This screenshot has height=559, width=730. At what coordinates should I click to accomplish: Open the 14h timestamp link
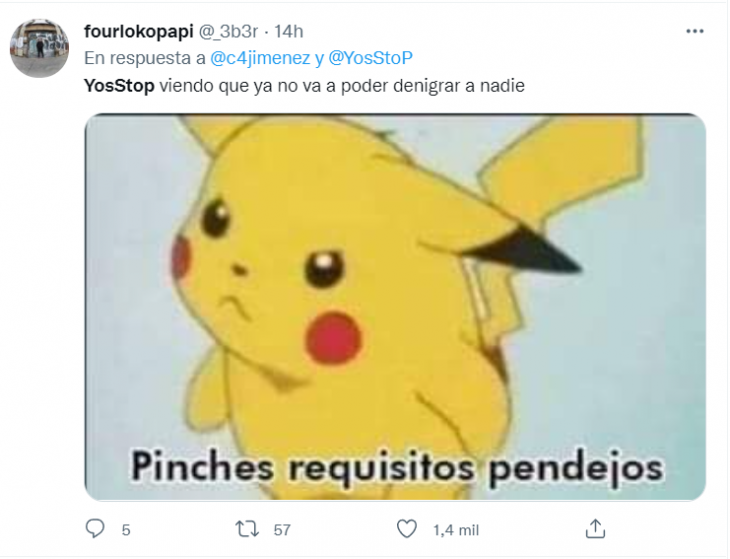289,31
